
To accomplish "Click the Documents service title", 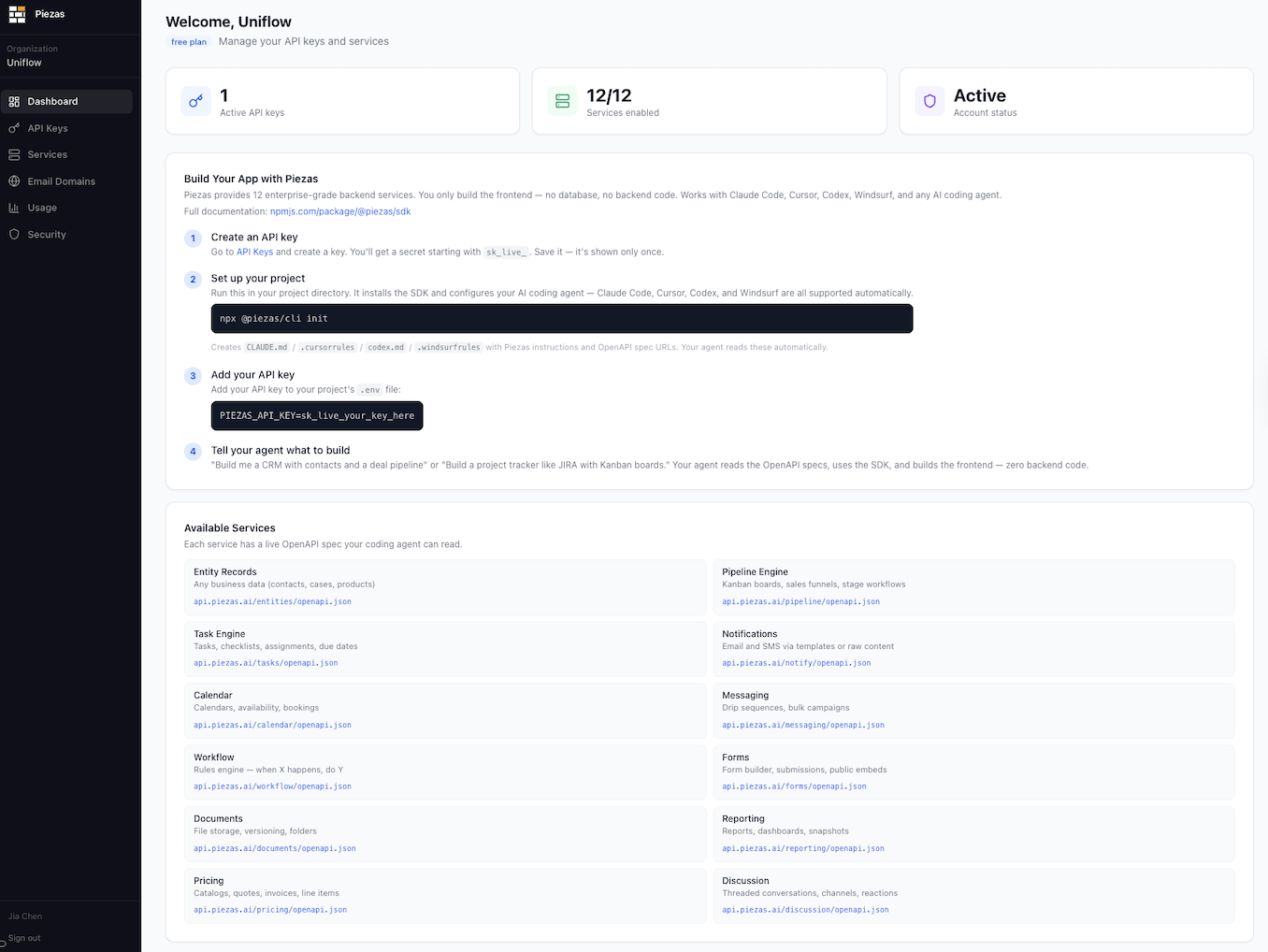I will coord(218,819).
